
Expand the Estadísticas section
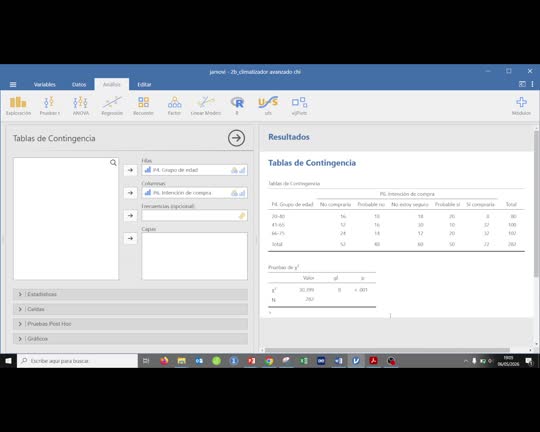point(131,294)
